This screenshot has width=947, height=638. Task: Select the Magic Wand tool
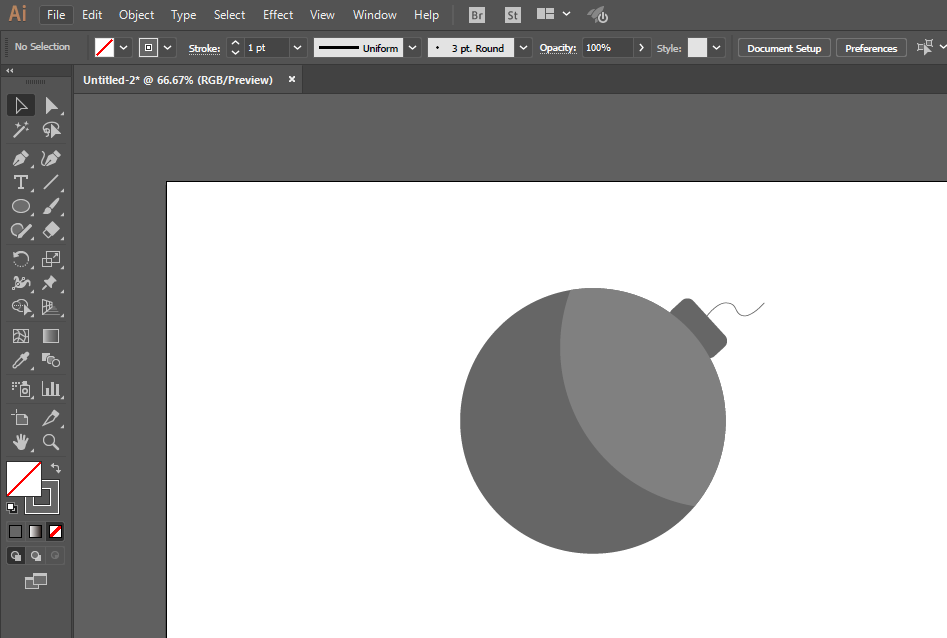[x=21, y=130]
